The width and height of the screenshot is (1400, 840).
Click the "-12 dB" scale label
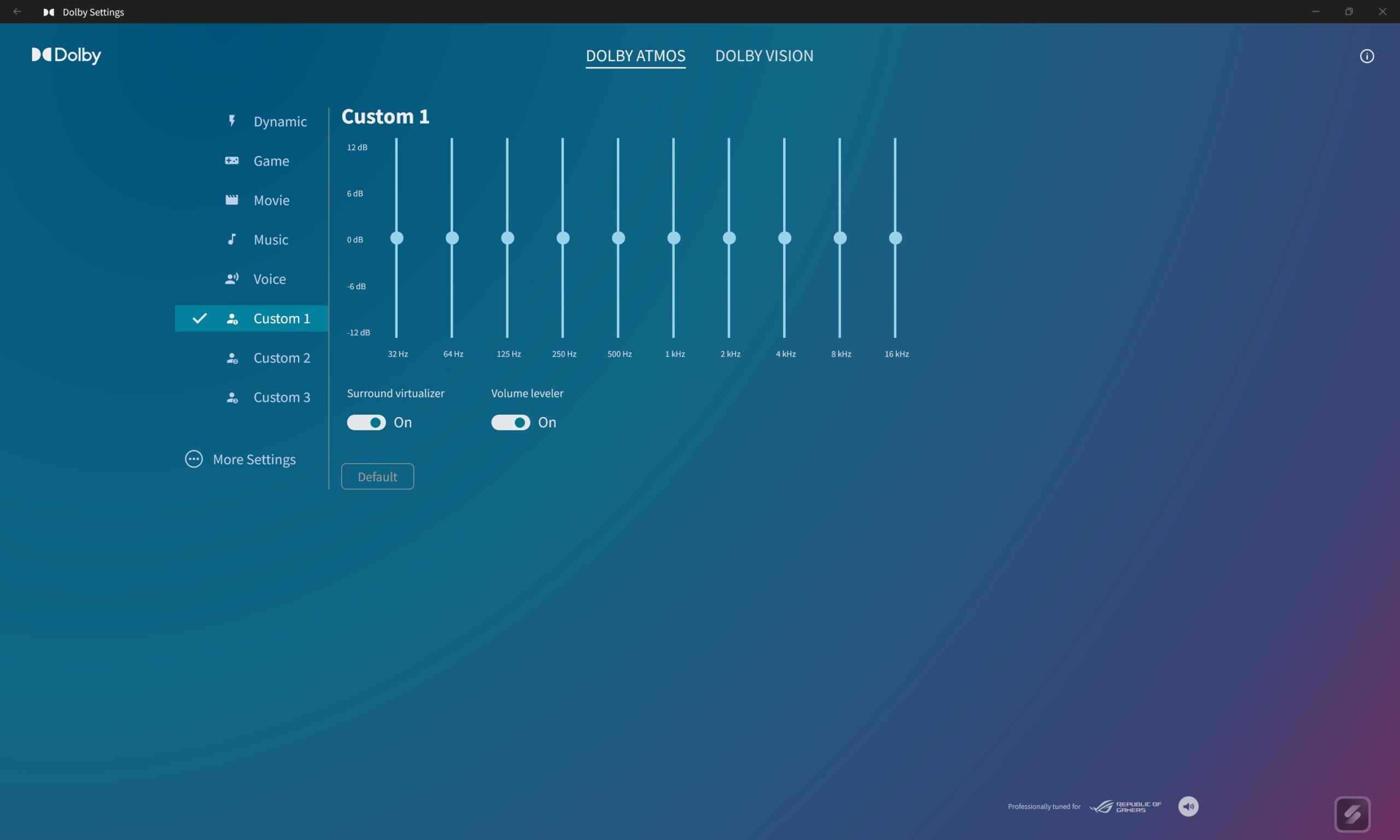tap(358, 333)
